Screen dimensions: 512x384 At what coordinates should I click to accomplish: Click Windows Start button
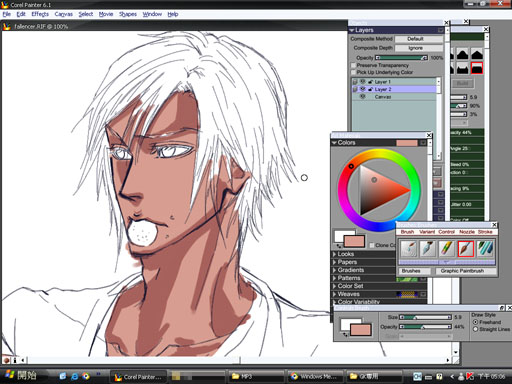(x=21, y=376)
